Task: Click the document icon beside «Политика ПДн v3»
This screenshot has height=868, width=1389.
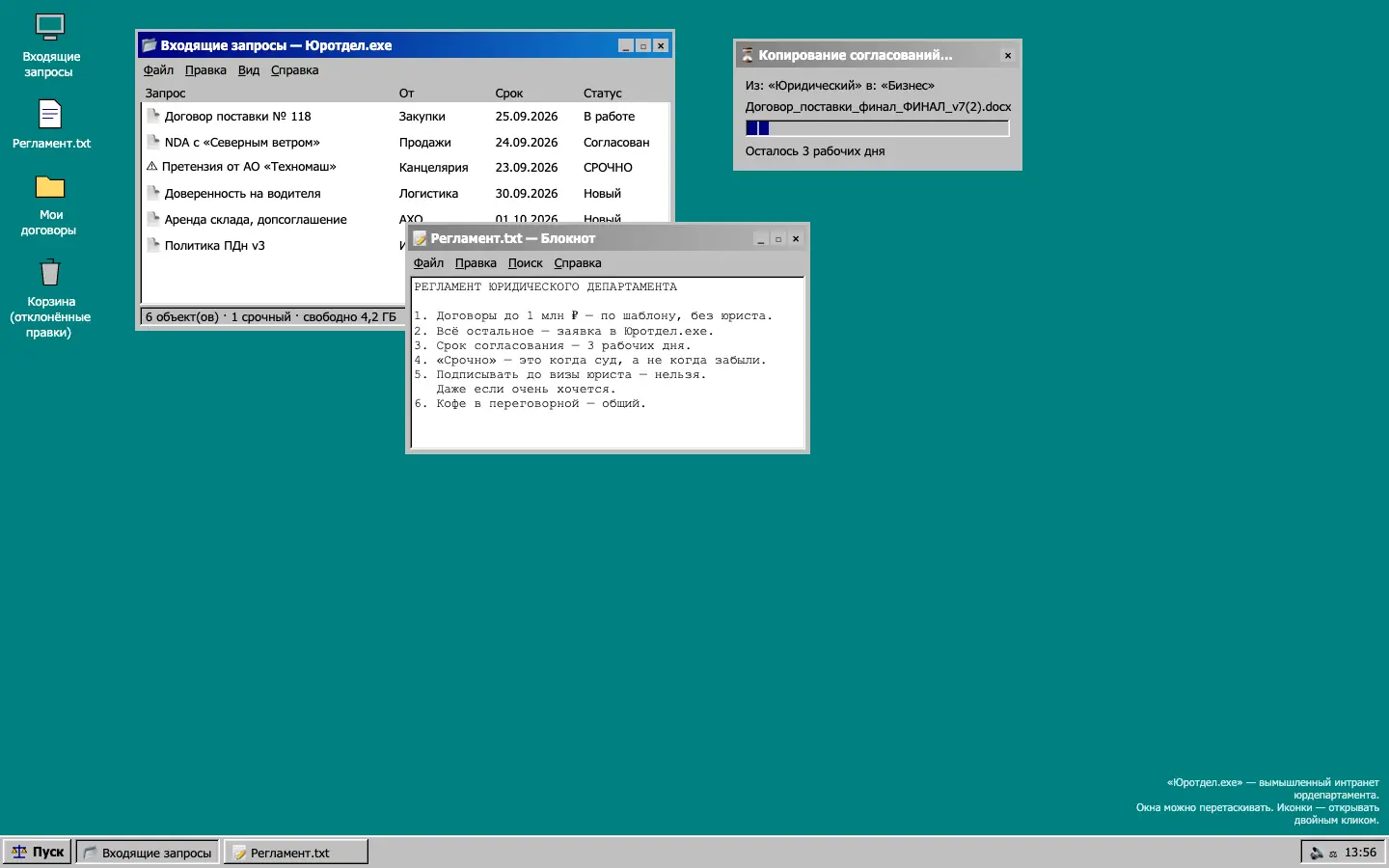Action: pyautogui.click(x=152, y=245)
